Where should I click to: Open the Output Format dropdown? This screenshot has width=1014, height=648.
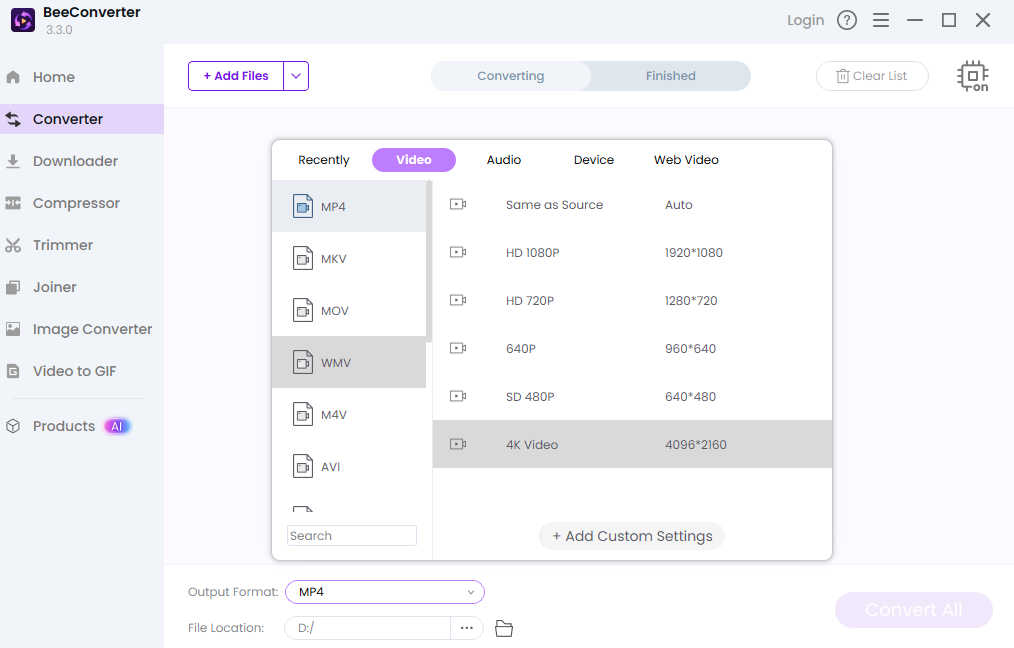tap(385, 592)
